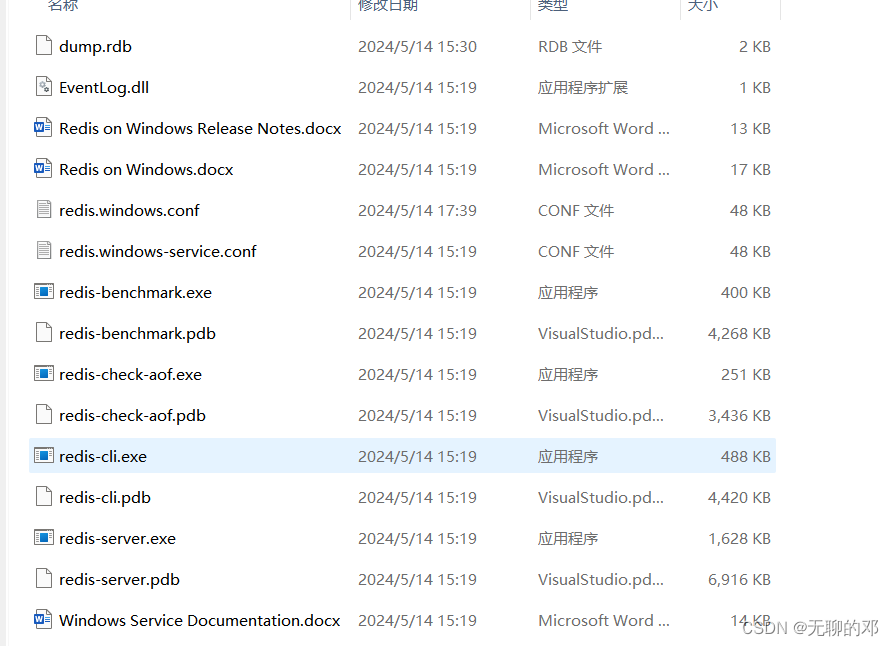Click the Word icon of Redis on Windows Release Notes.docx
This screenshot has height=646, width=894.
pos(43,128)
